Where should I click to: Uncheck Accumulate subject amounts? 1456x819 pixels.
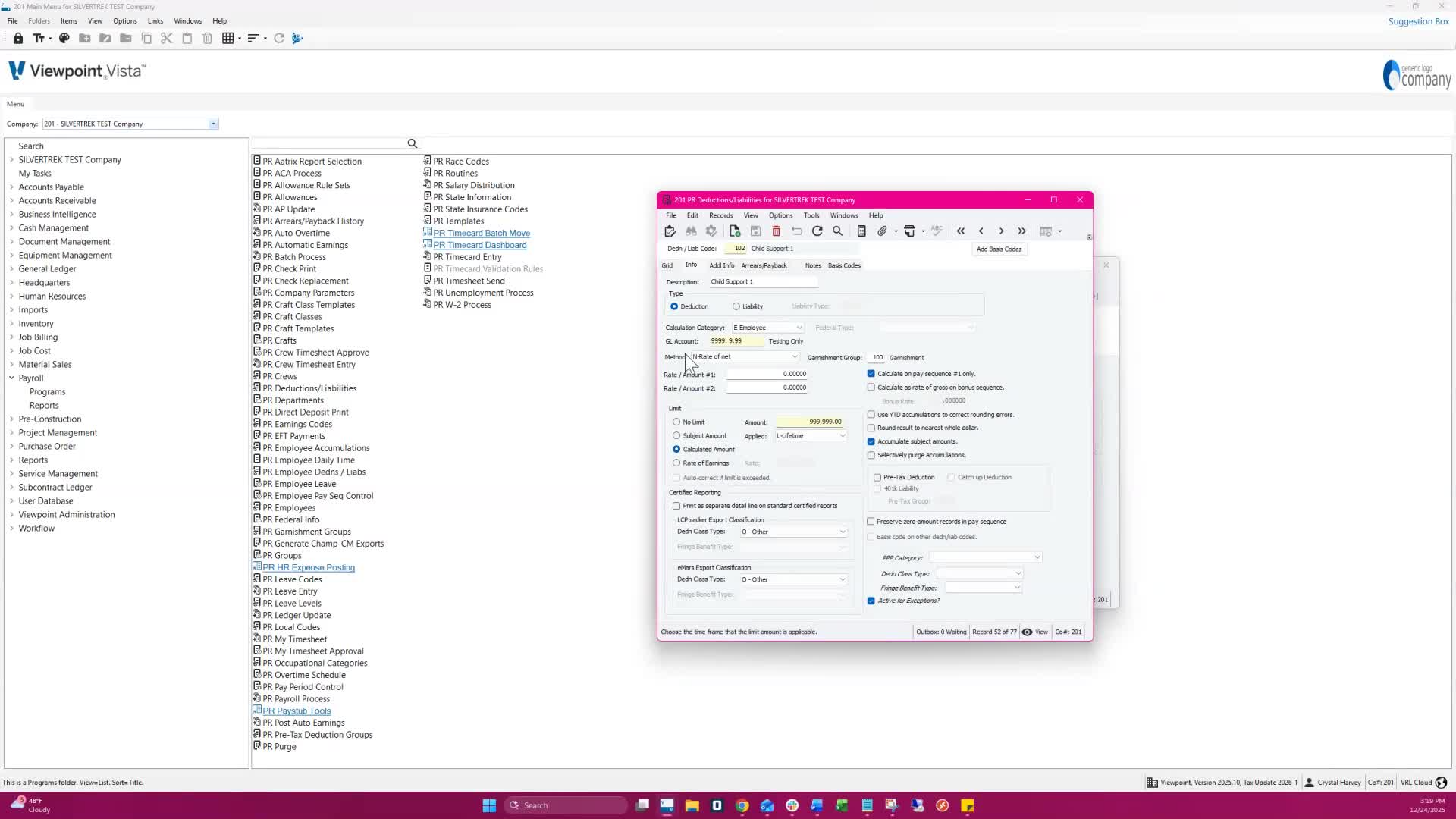(x=871, y=441)
